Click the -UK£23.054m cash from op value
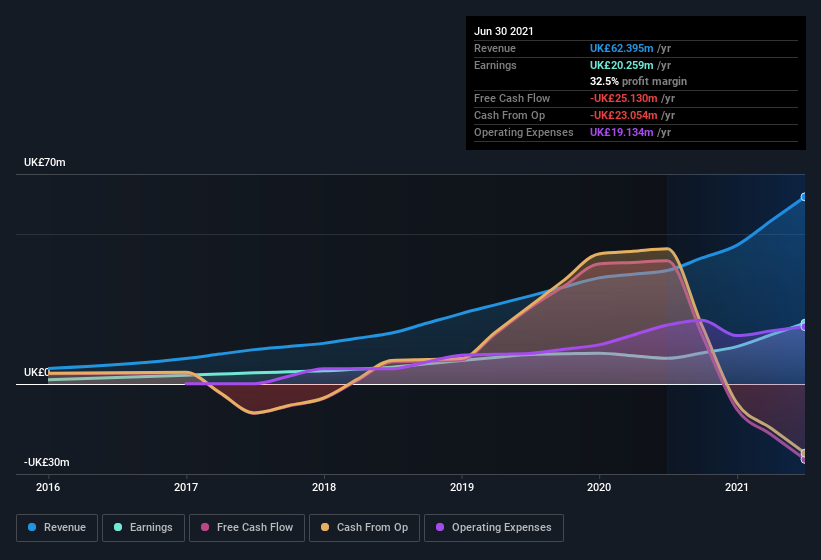This screenshot has width=821, height=560. [624, 115]
